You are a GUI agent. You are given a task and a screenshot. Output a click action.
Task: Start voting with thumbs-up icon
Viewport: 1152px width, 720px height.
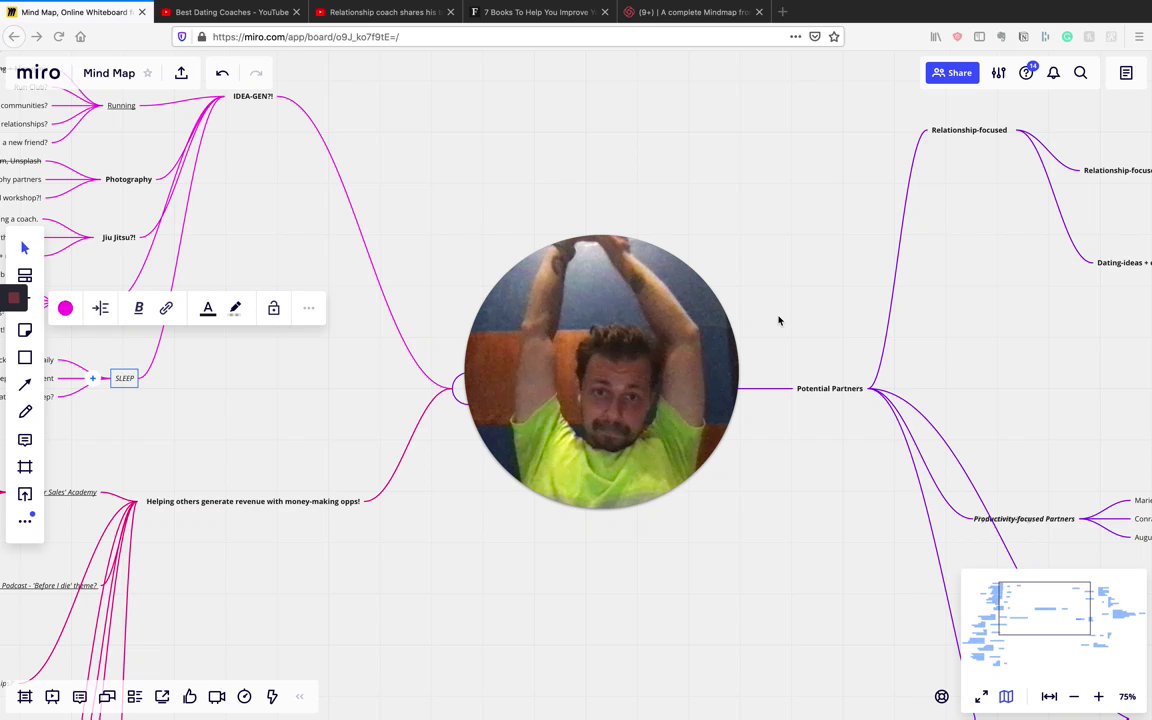190,696
